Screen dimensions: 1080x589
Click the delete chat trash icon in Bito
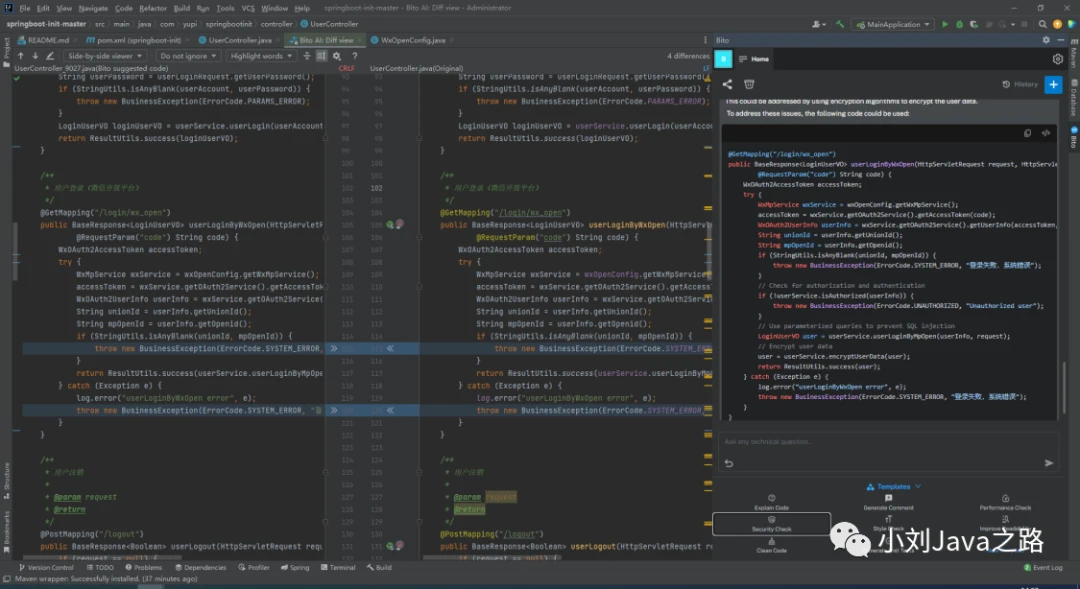tap(749, 85)
